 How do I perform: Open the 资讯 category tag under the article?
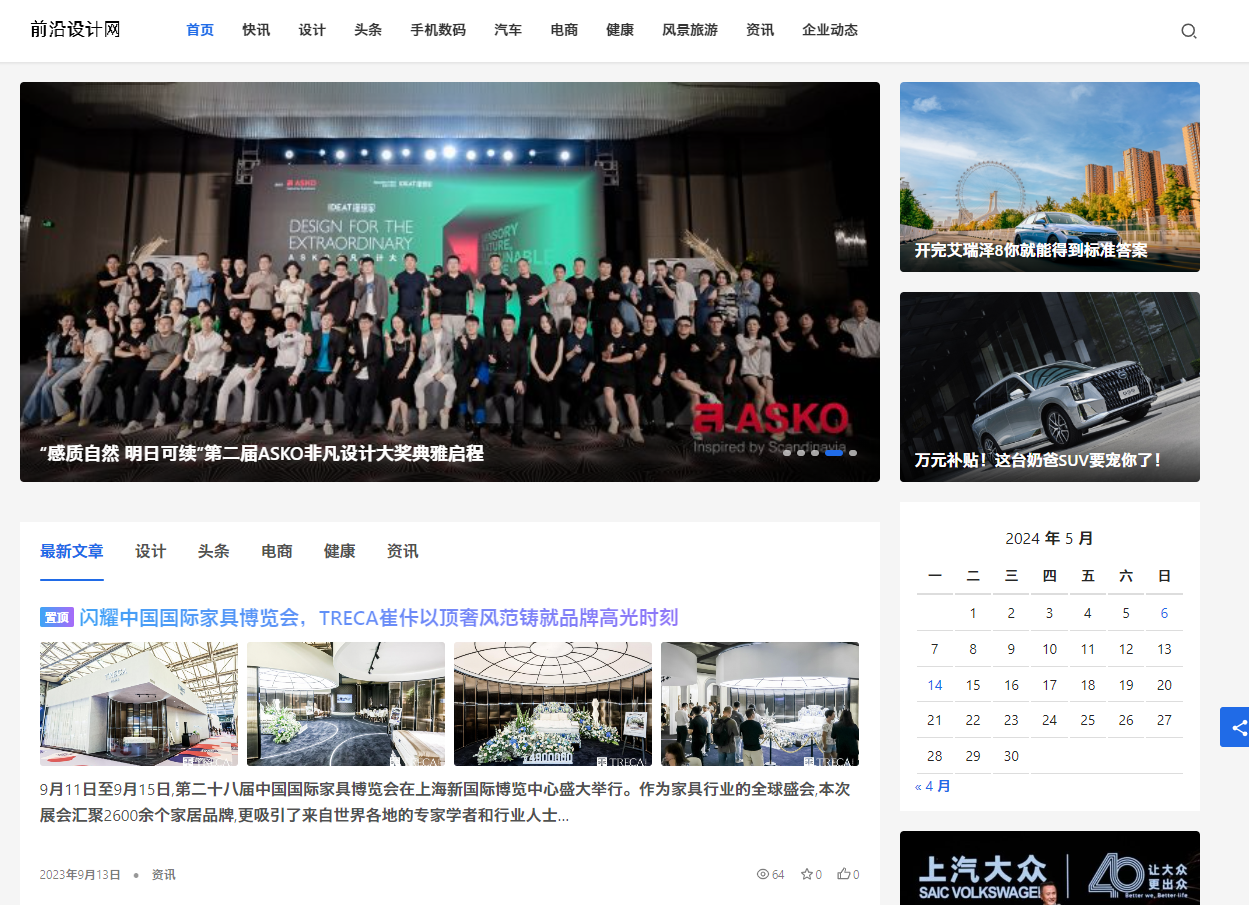tap(163, 874)
